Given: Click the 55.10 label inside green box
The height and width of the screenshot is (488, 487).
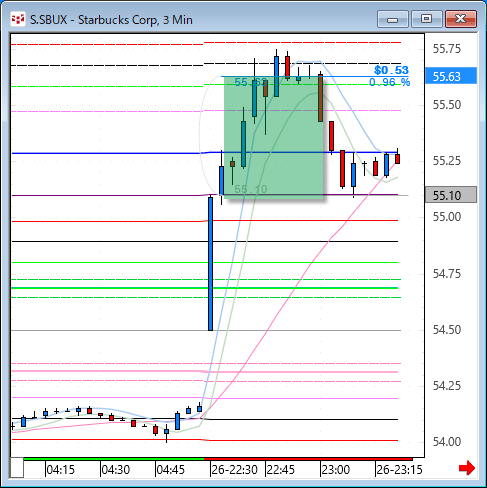Looking at the screenshot, I should (x=251, y=189).
